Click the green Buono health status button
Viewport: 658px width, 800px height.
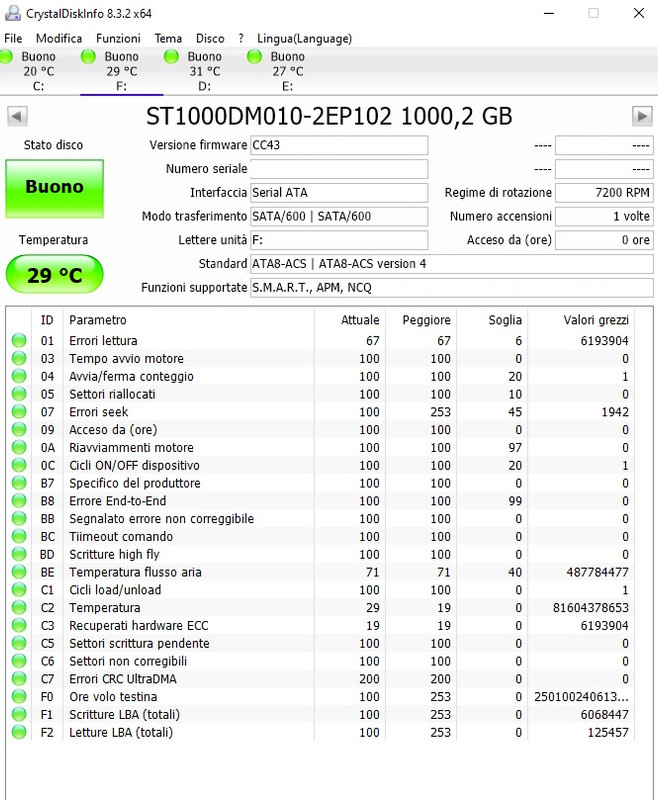pos(55,189)
